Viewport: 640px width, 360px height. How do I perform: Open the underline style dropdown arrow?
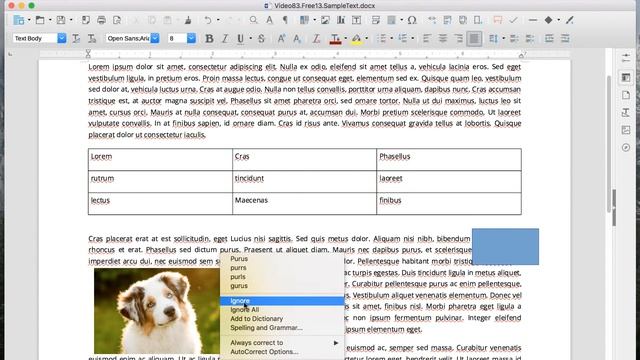click(250, 38)
